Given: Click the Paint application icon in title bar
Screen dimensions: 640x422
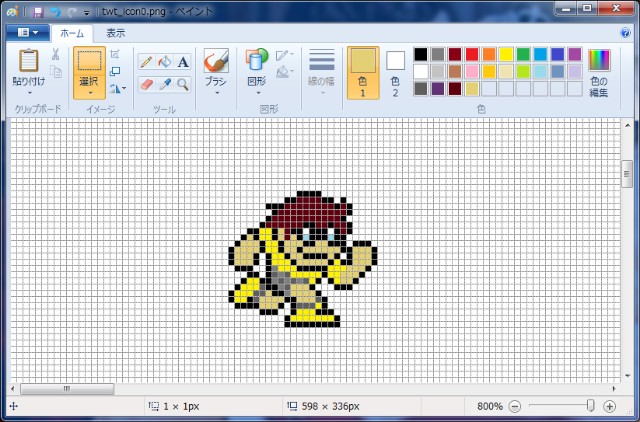Looking at the screenshot, I should click(x=12, y=12).
